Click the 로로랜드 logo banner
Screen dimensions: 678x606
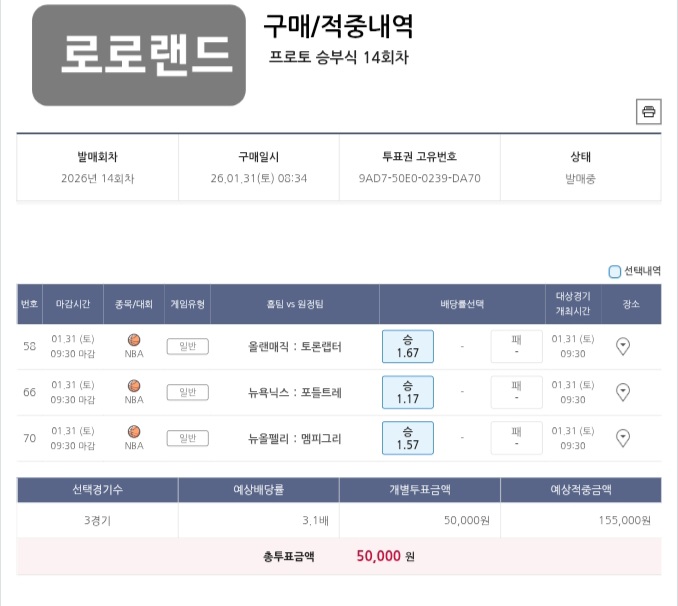click(139, 55)
